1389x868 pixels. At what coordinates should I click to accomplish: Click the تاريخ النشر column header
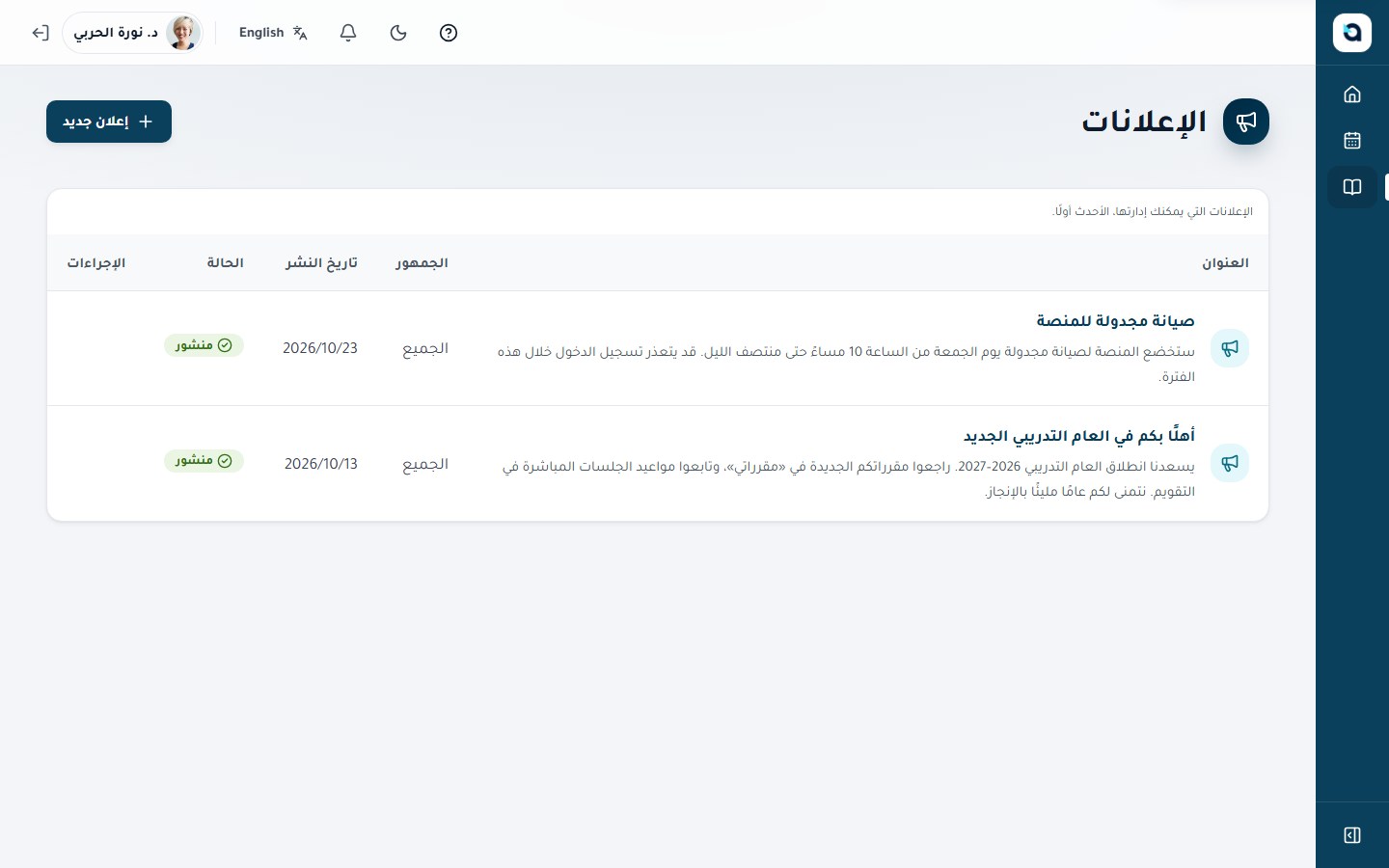(x=321, y=262)
